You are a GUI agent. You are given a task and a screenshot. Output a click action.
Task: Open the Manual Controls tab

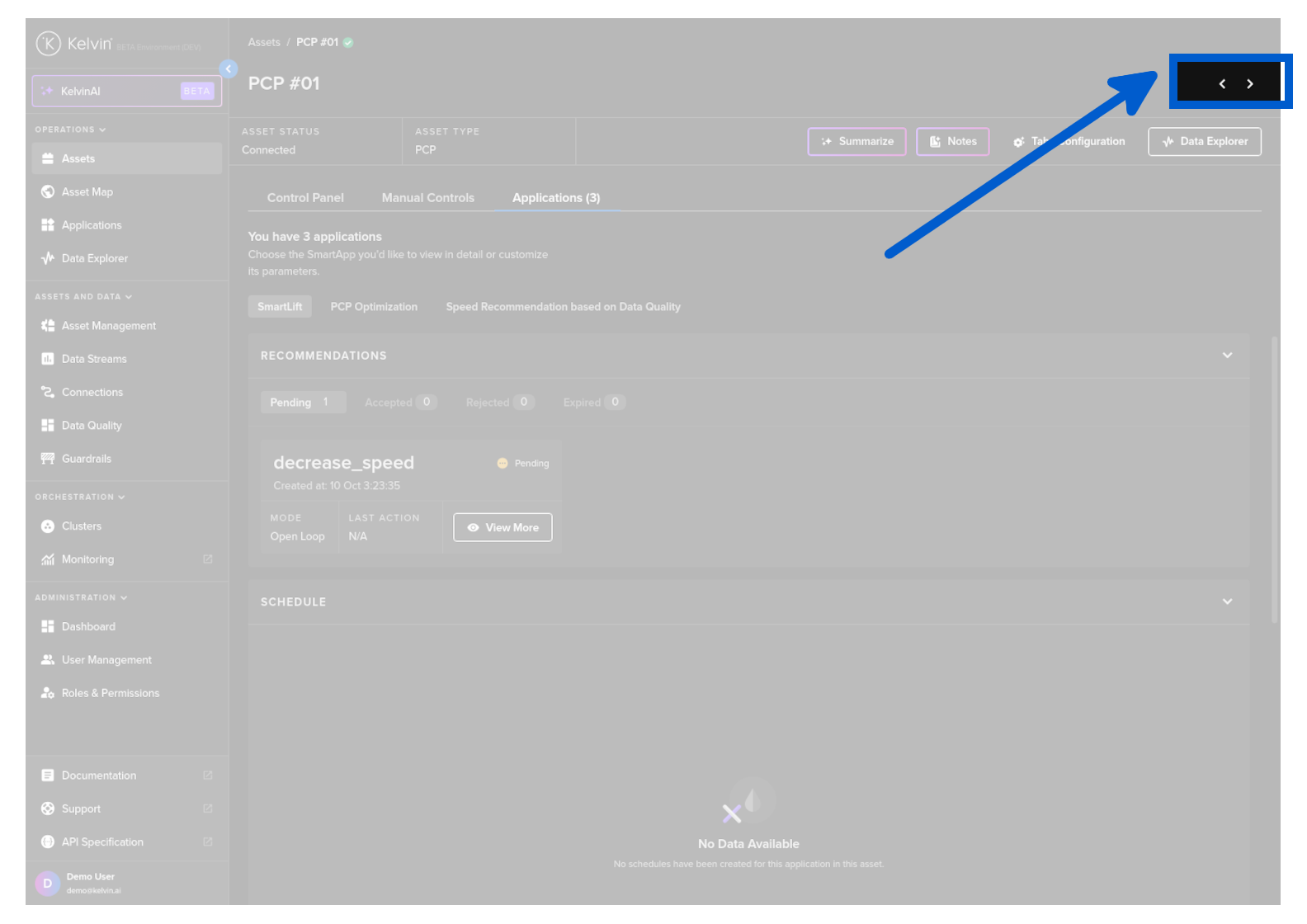[427, 198]
